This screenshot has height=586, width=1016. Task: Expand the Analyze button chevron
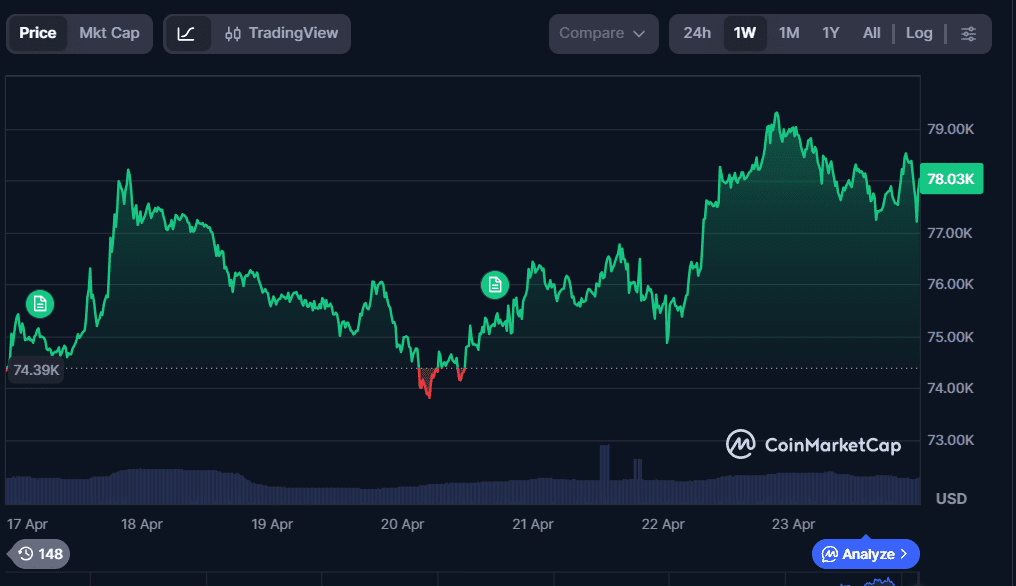pos(904,553)
